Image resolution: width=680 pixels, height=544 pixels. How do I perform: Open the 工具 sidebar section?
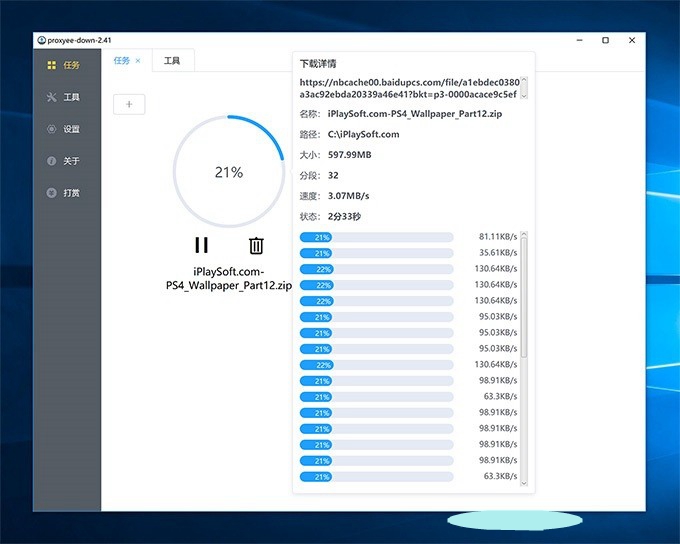pyautogui.click(x=63, y=97)
